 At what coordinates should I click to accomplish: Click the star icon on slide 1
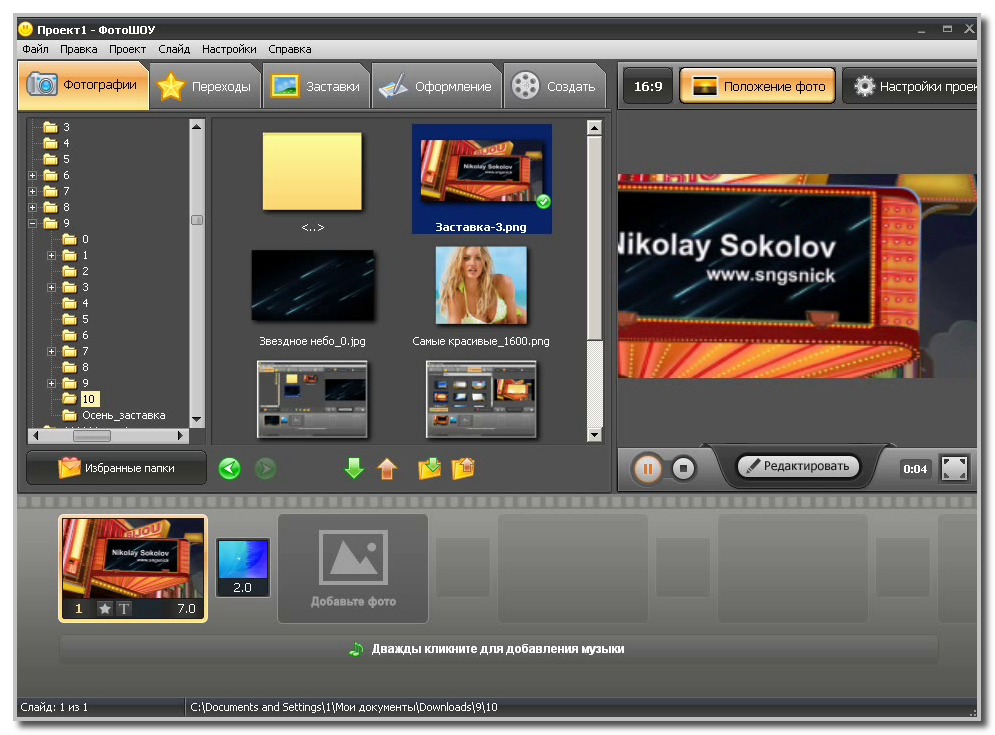tap(105, 608)
